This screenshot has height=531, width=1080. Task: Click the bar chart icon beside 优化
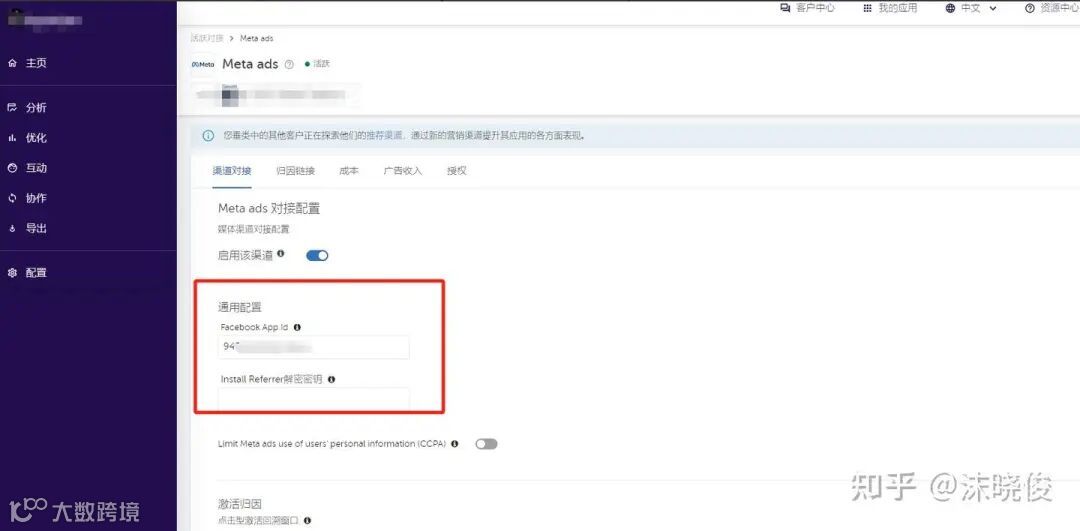tap(12, 138)
